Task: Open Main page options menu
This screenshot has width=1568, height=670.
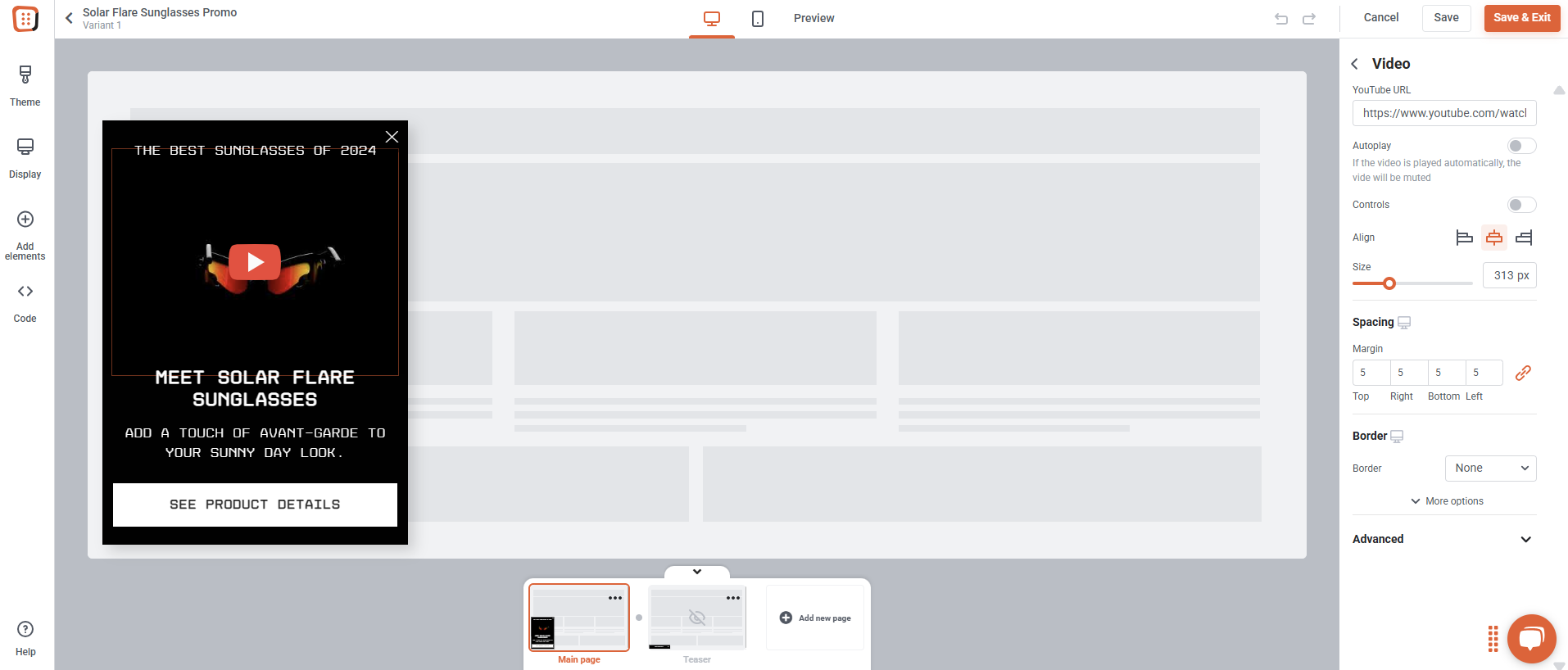Action: point(615,598)
